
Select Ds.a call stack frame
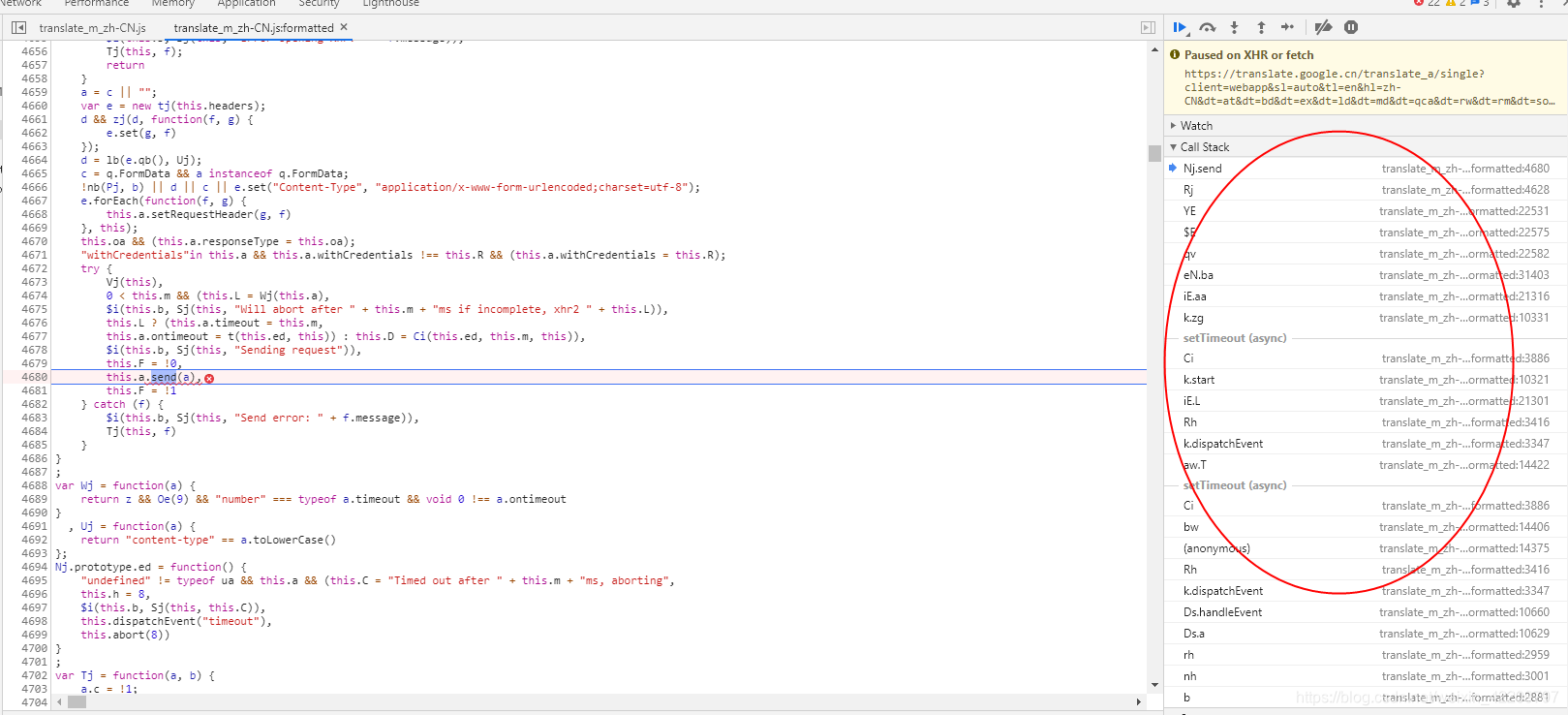tap(1366, 634)
